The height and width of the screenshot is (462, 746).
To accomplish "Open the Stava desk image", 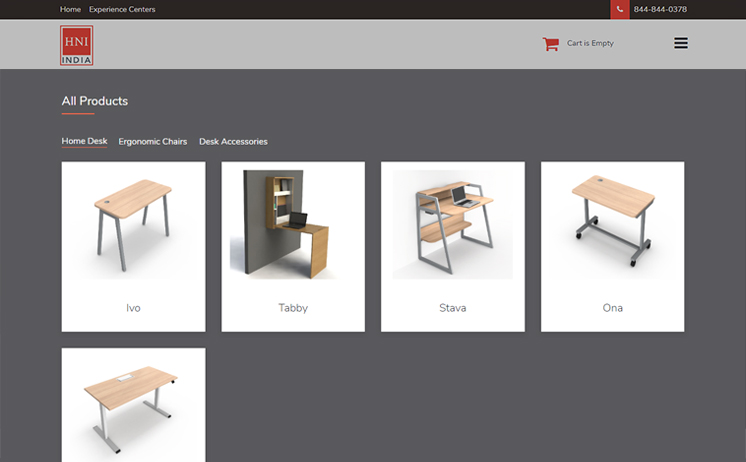I will [452, 225].
